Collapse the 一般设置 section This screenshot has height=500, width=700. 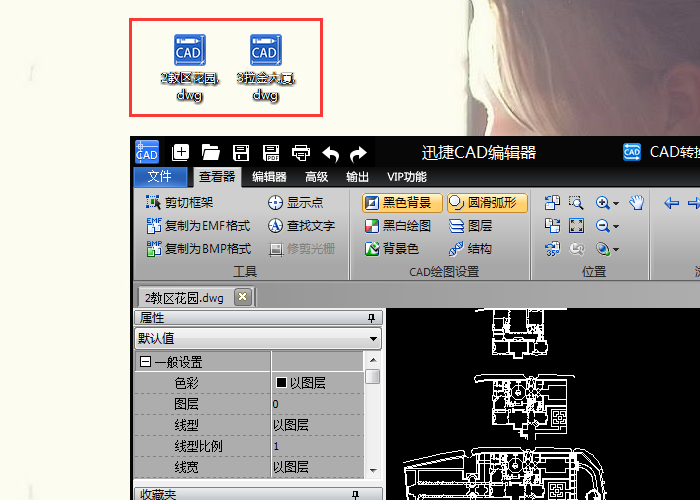pyautogui.click(x=145, y=362)
